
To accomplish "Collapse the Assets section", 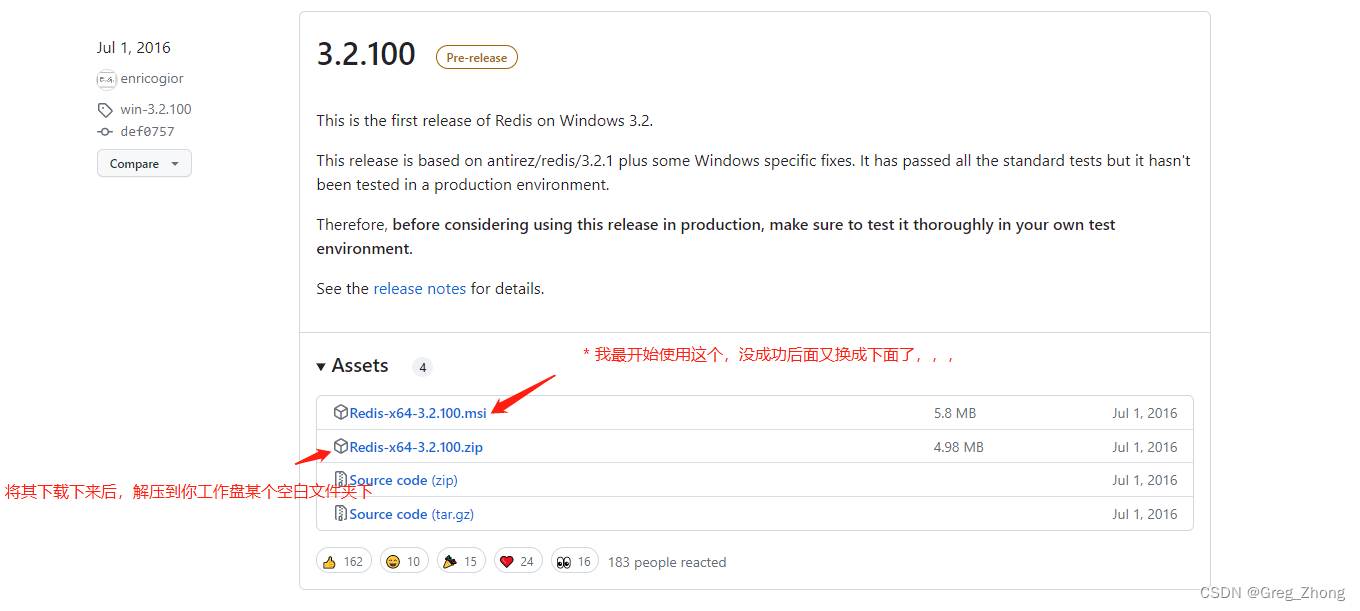I will 352,366.
